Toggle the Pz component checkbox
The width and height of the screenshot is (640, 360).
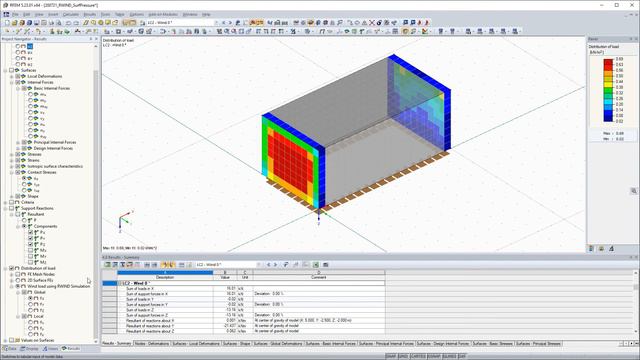31,244
